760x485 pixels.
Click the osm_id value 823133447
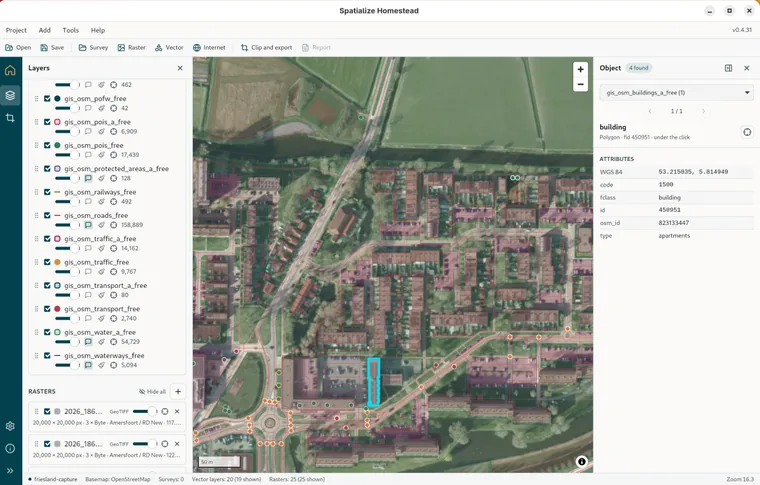click(x=674, y=223)
